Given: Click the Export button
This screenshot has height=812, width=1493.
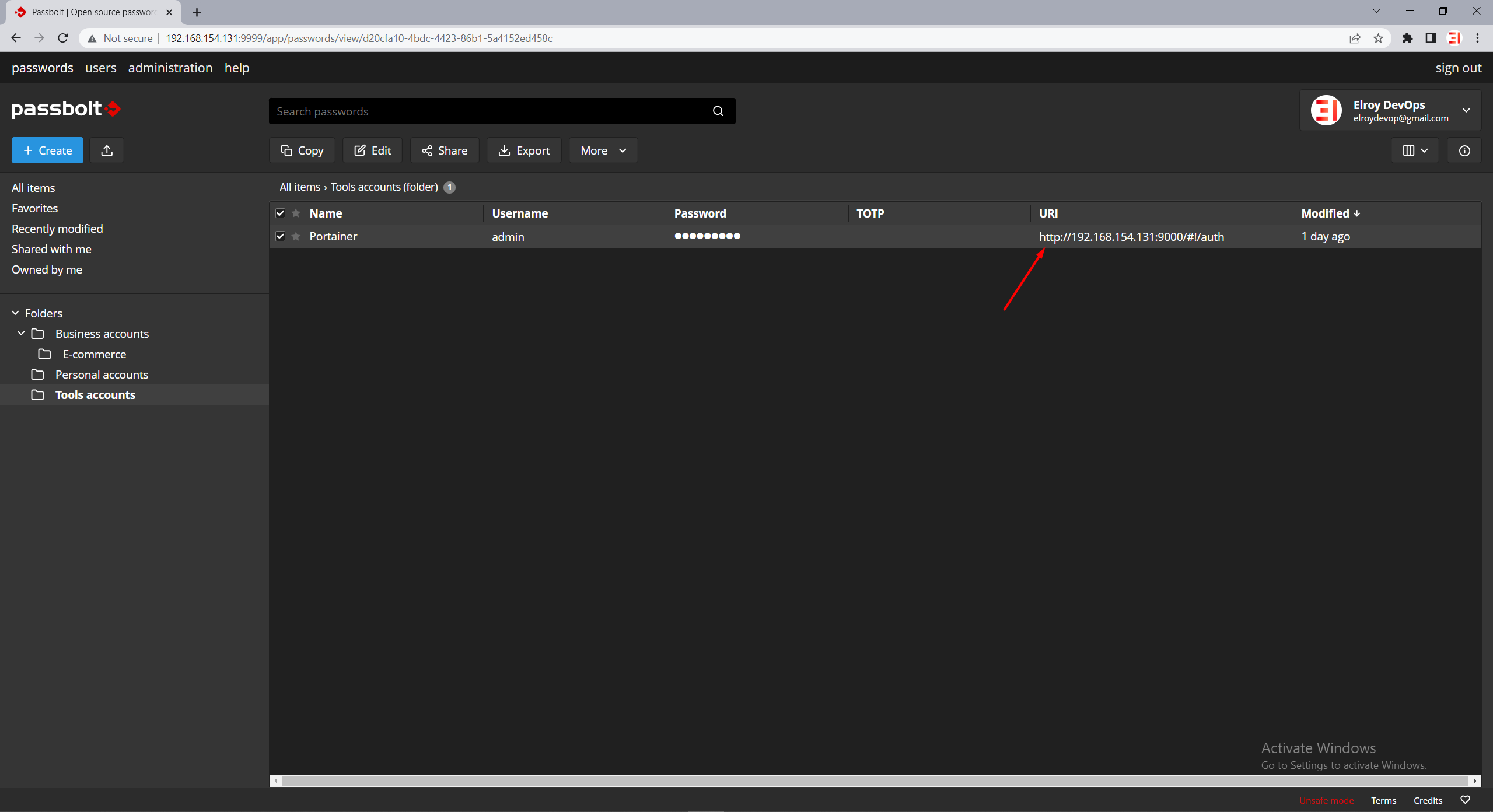Looking at the screenshot, I should (524, 150).
